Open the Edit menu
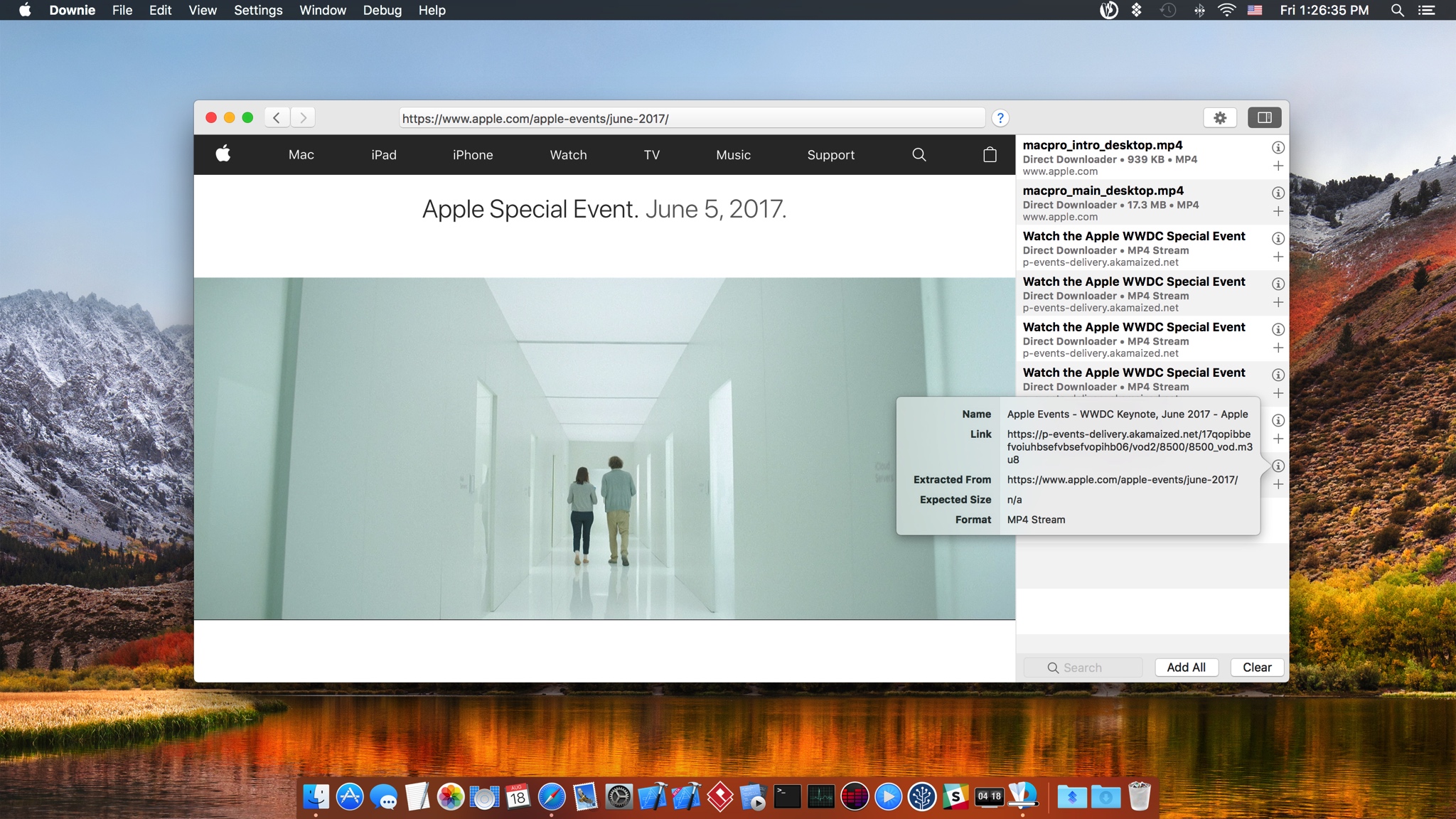1456x819 pixels. (160, 10)
